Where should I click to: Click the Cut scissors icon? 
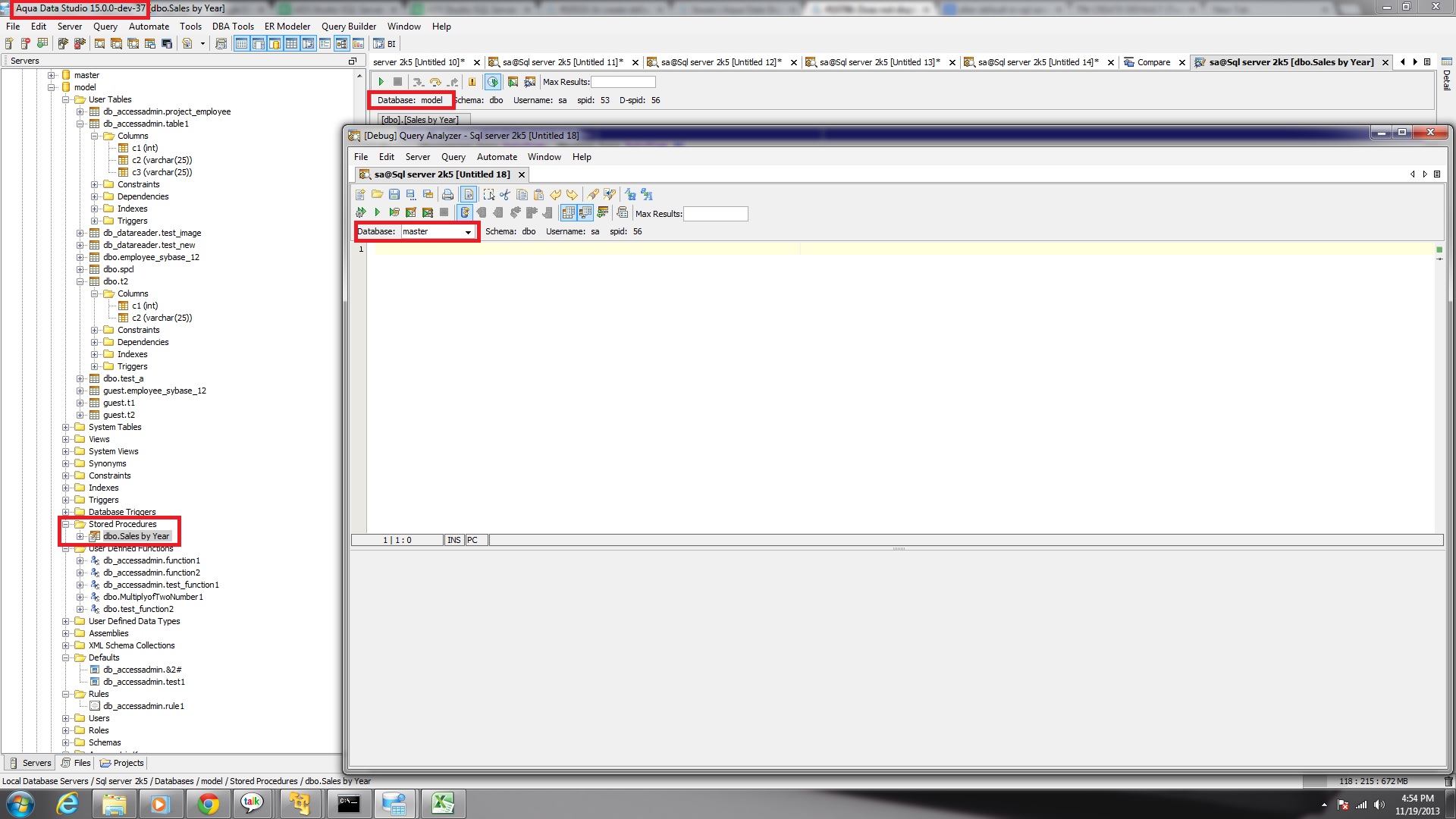pyautogui.click(x=505, y=195)
